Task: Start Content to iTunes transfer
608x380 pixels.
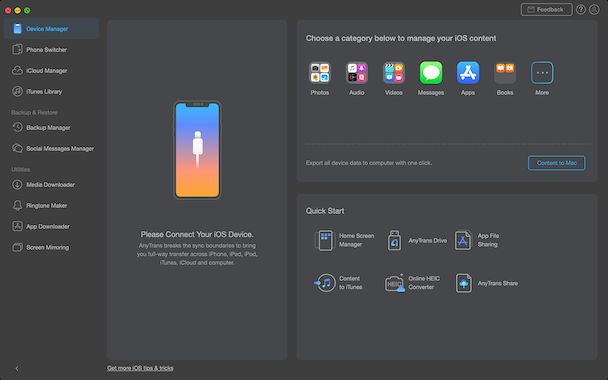Action: (x=338, y=283)
